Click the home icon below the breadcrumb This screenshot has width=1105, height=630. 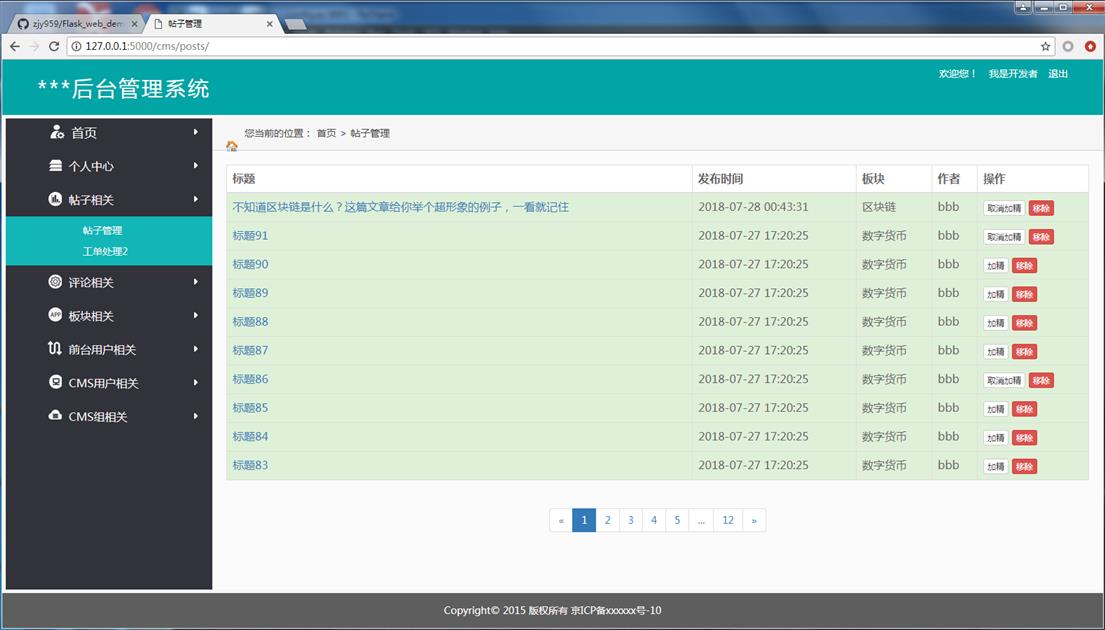pos(232,146)
